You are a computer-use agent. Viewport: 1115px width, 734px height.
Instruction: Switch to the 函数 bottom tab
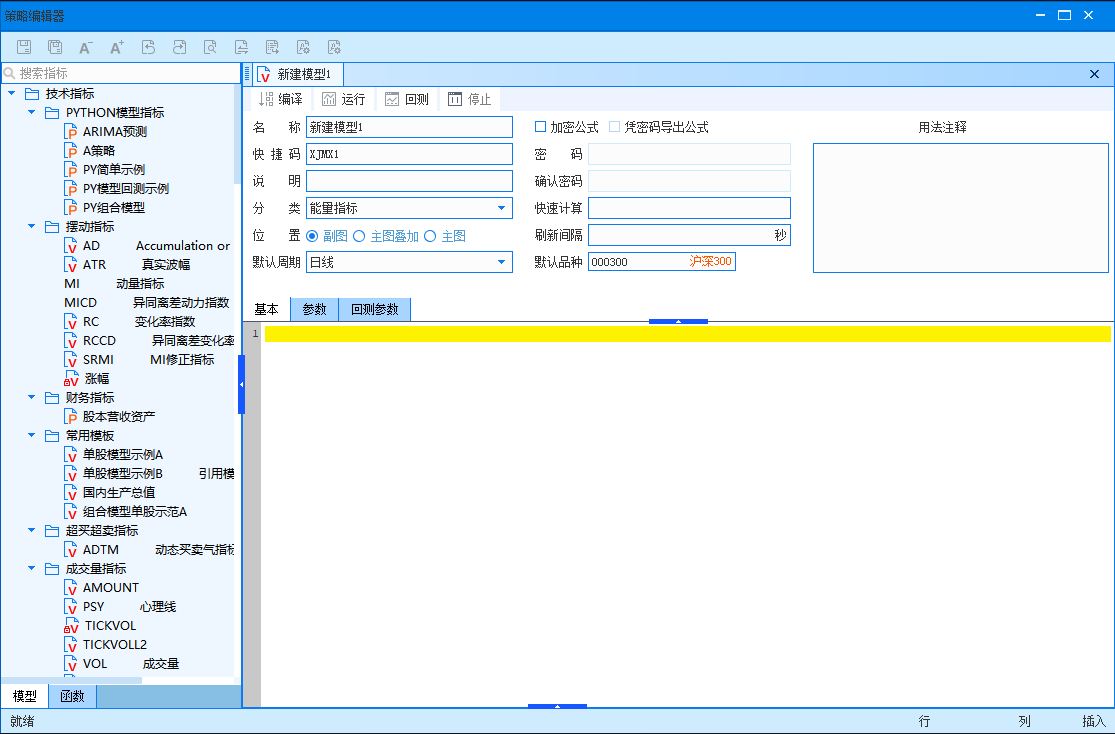coord(73,696)
